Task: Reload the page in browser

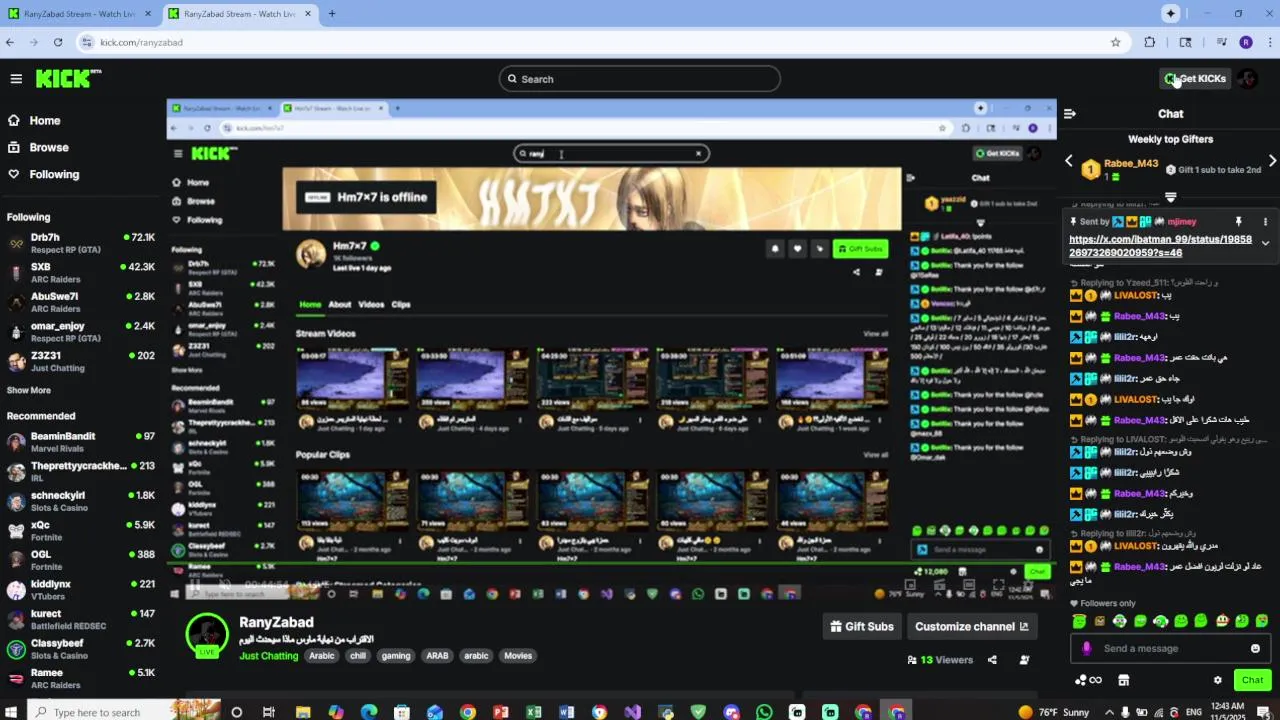Action: click(x=58, y=42)
